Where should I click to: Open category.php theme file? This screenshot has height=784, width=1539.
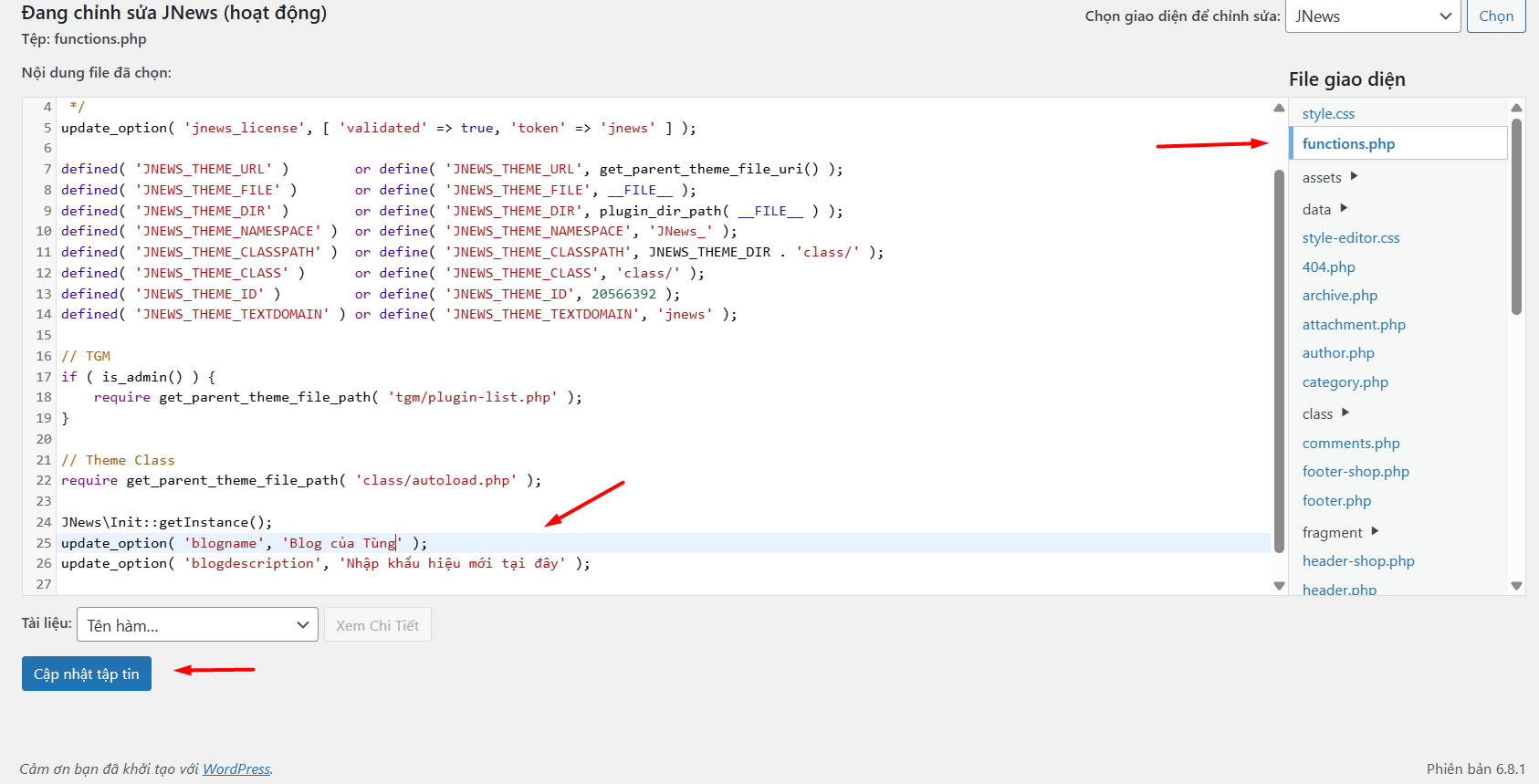1345,382
